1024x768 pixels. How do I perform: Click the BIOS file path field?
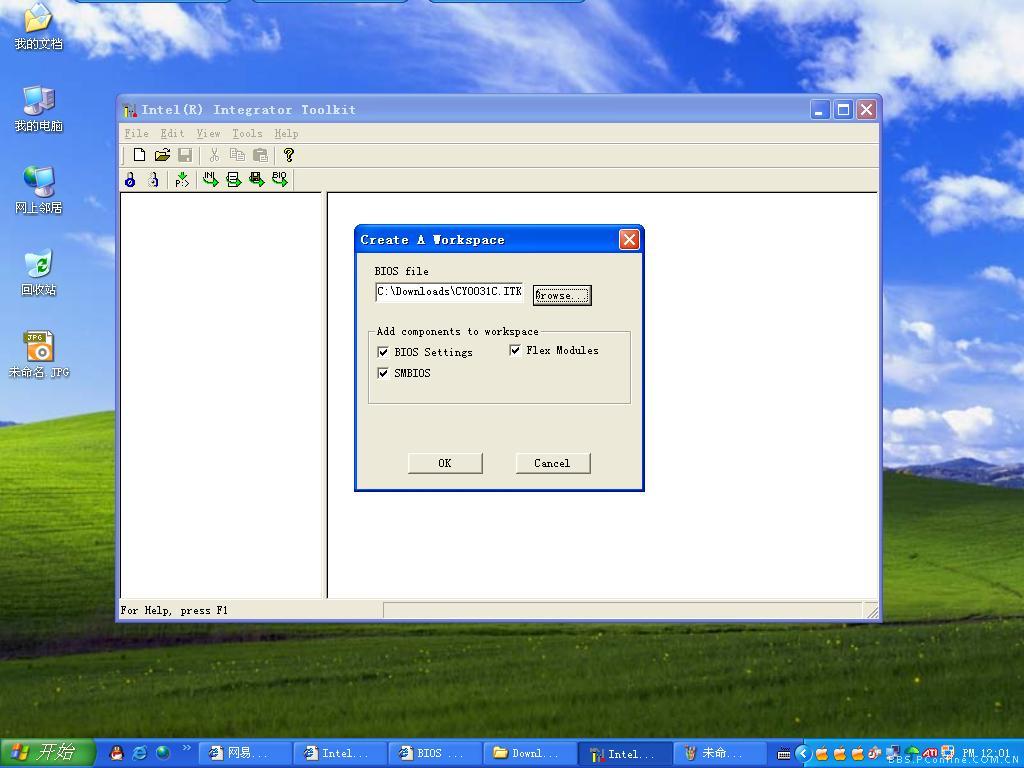[x=449, y=292]
